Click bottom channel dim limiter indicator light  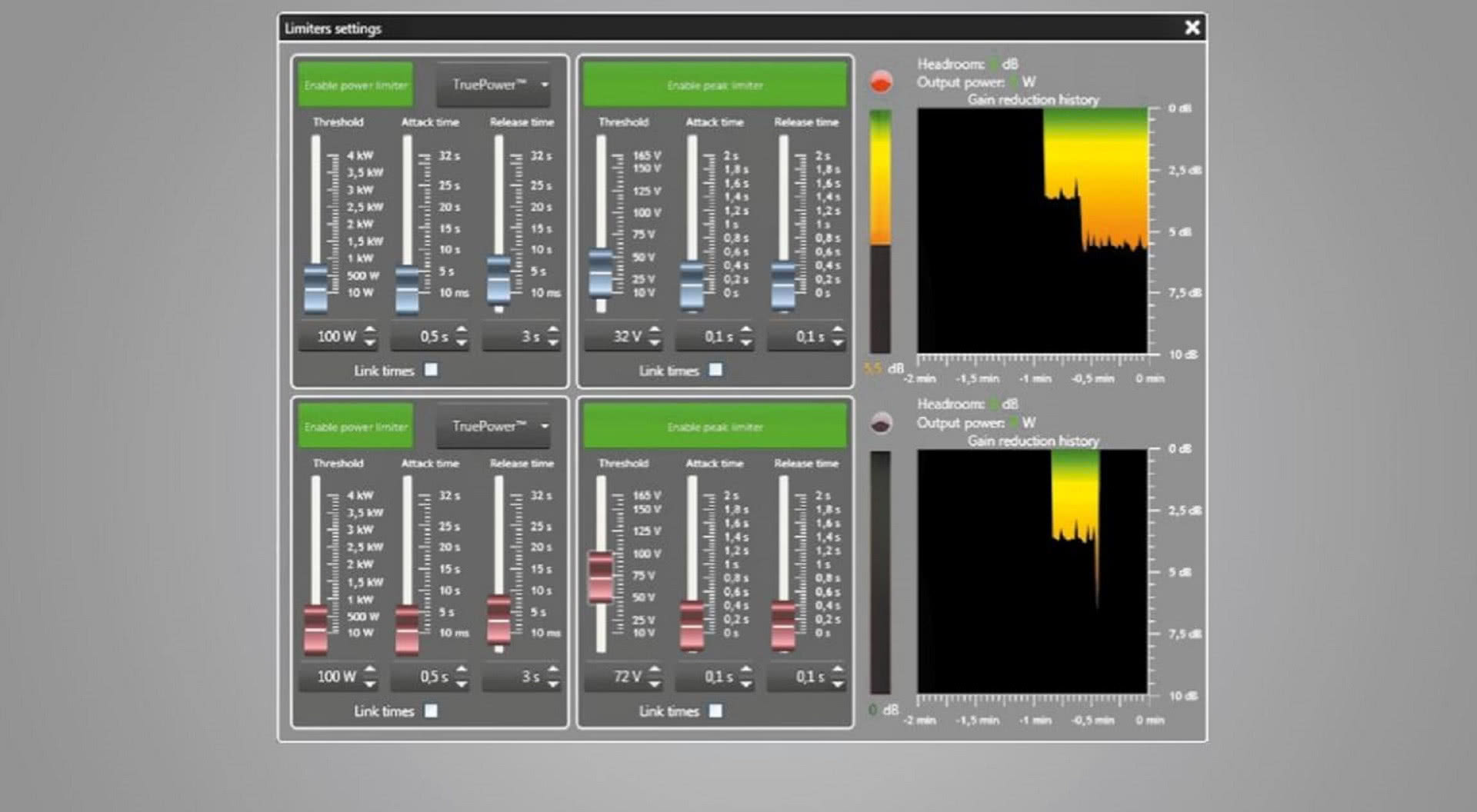tap(881, 422)
